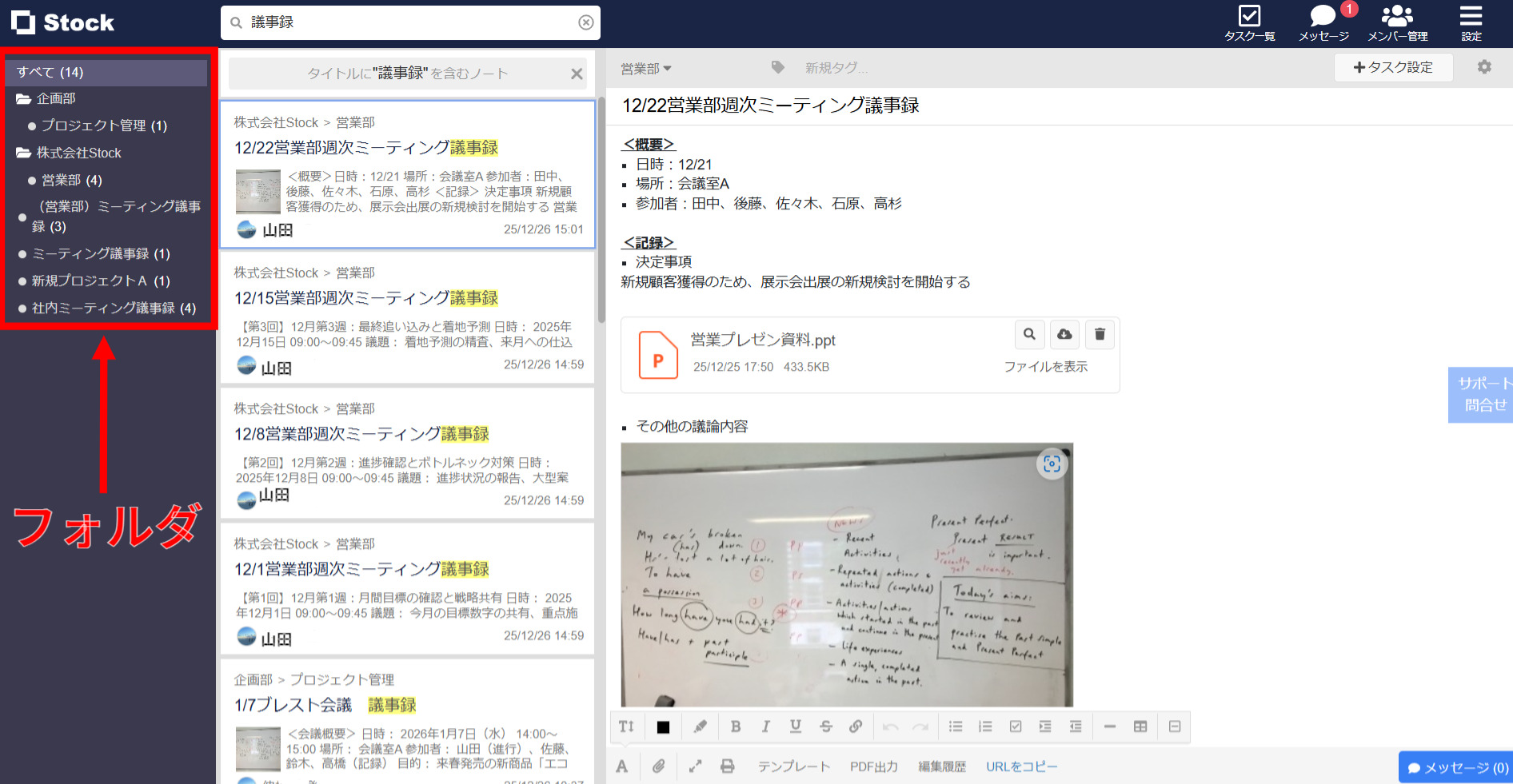Select the Bold formatting icon
The image size is (1513, 784).
pyautogui.click(x=736, y=726)
